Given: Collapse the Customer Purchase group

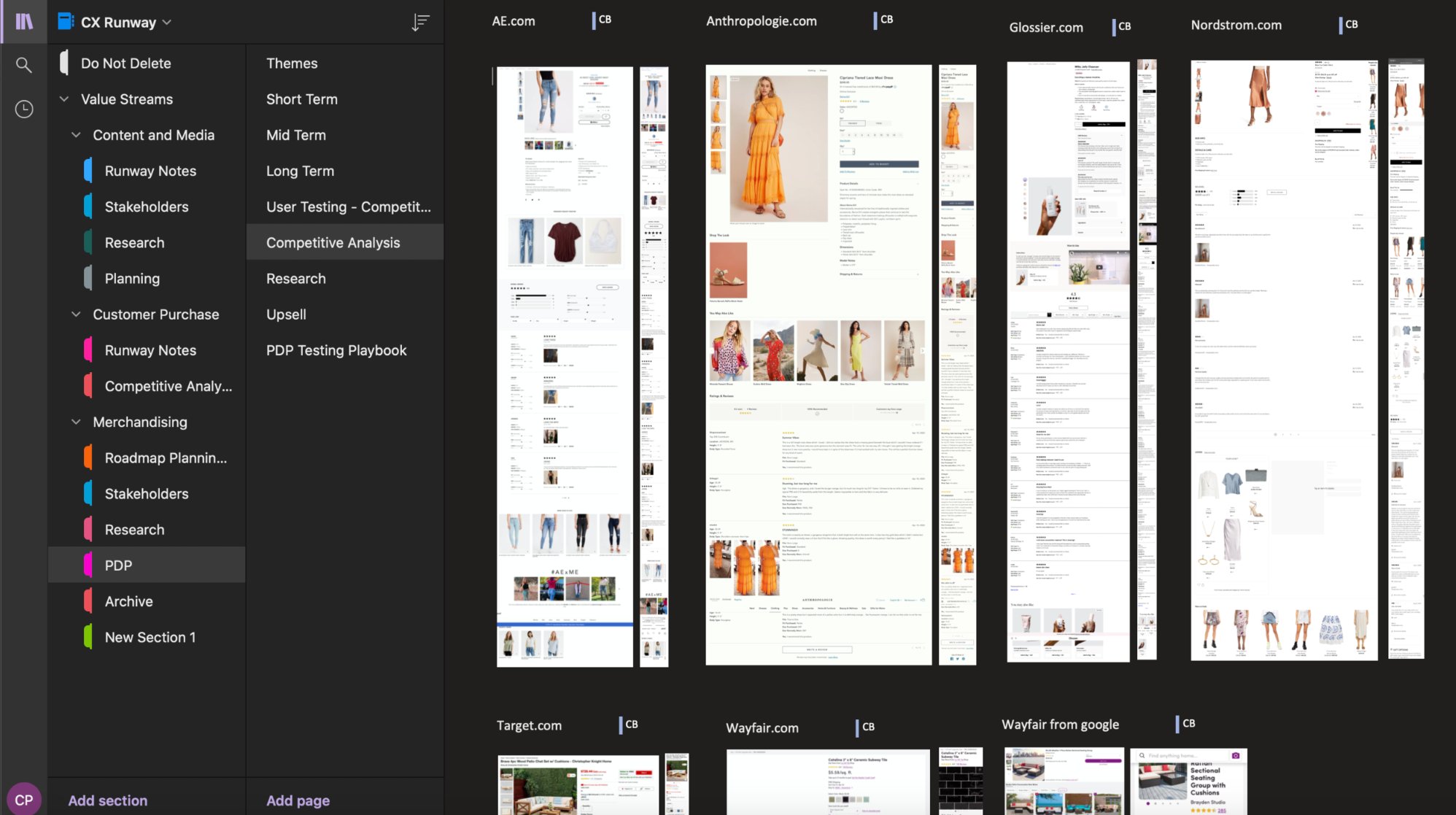Looking at the screenshot, I should click(76, 314).
